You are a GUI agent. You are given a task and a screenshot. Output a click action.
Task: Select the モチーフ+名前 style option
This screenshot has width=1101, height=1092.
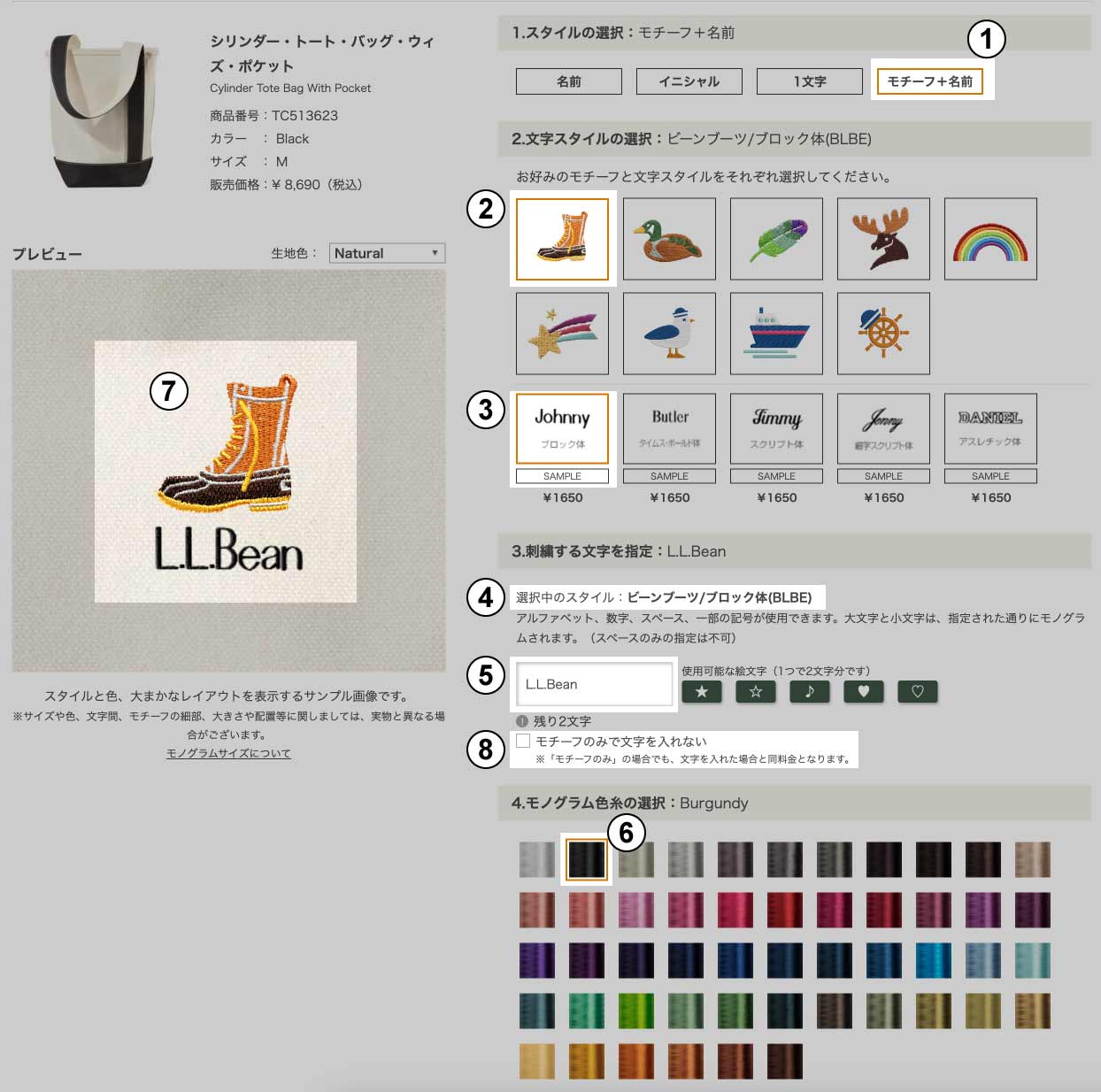(x=930, y=81)
